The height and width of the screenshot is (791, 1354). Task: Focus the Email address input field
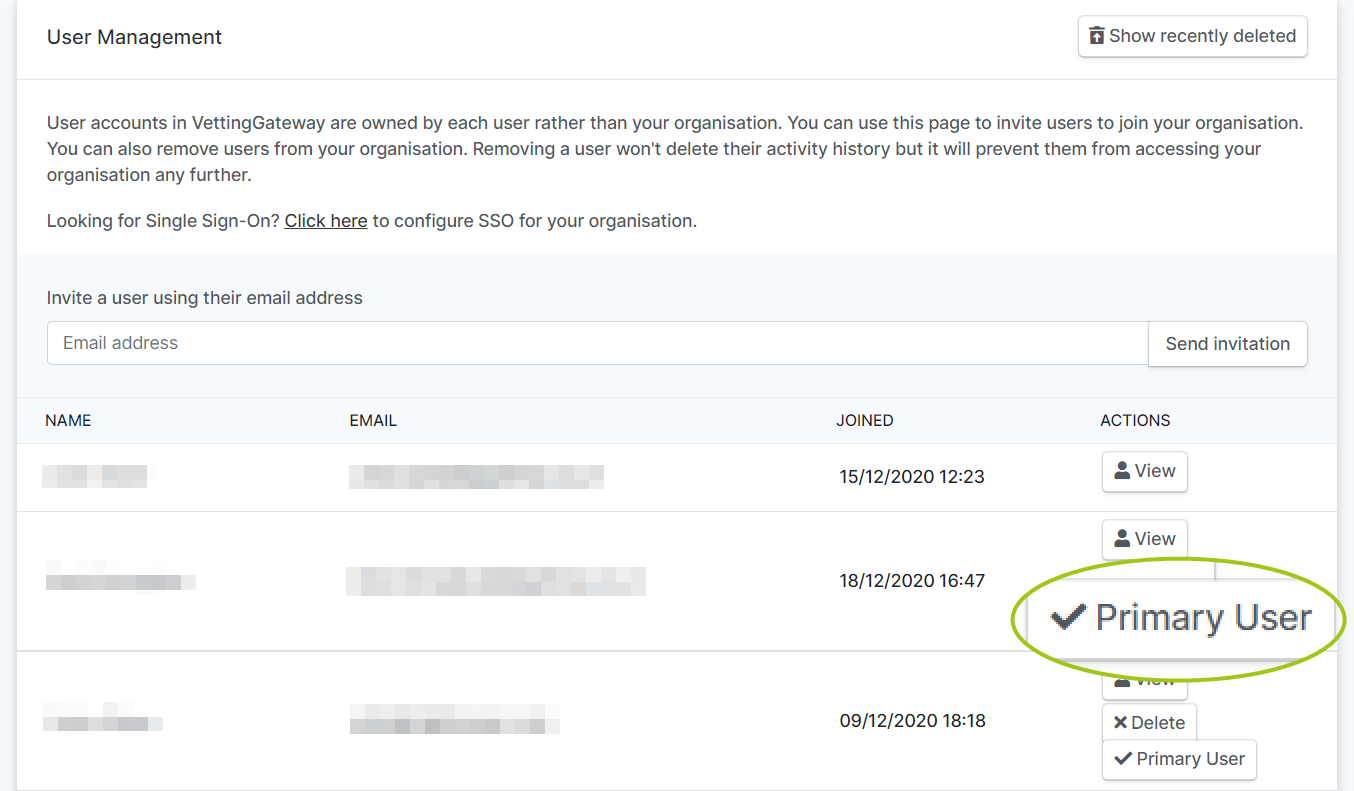pos(597,343)
